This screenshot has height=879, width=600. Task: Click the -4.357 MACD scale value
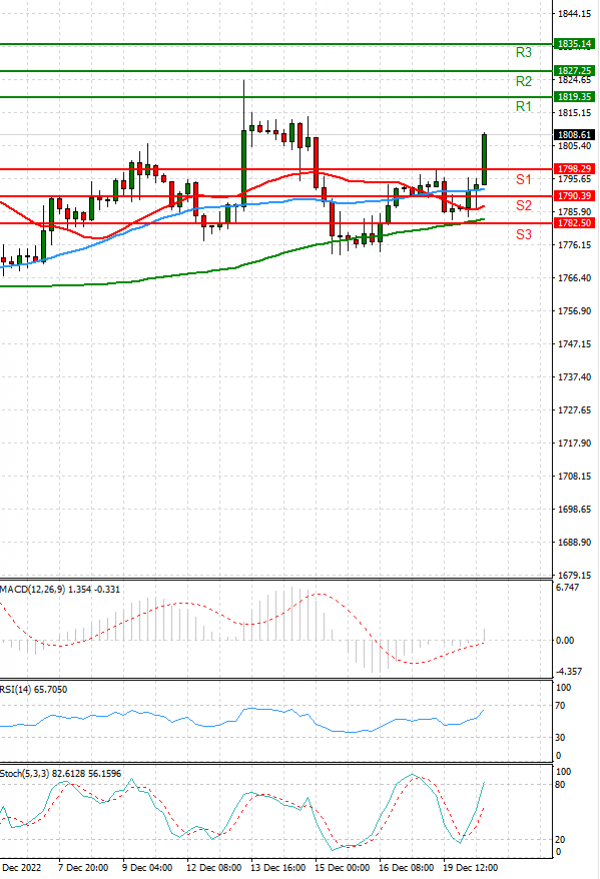point(568,671)
